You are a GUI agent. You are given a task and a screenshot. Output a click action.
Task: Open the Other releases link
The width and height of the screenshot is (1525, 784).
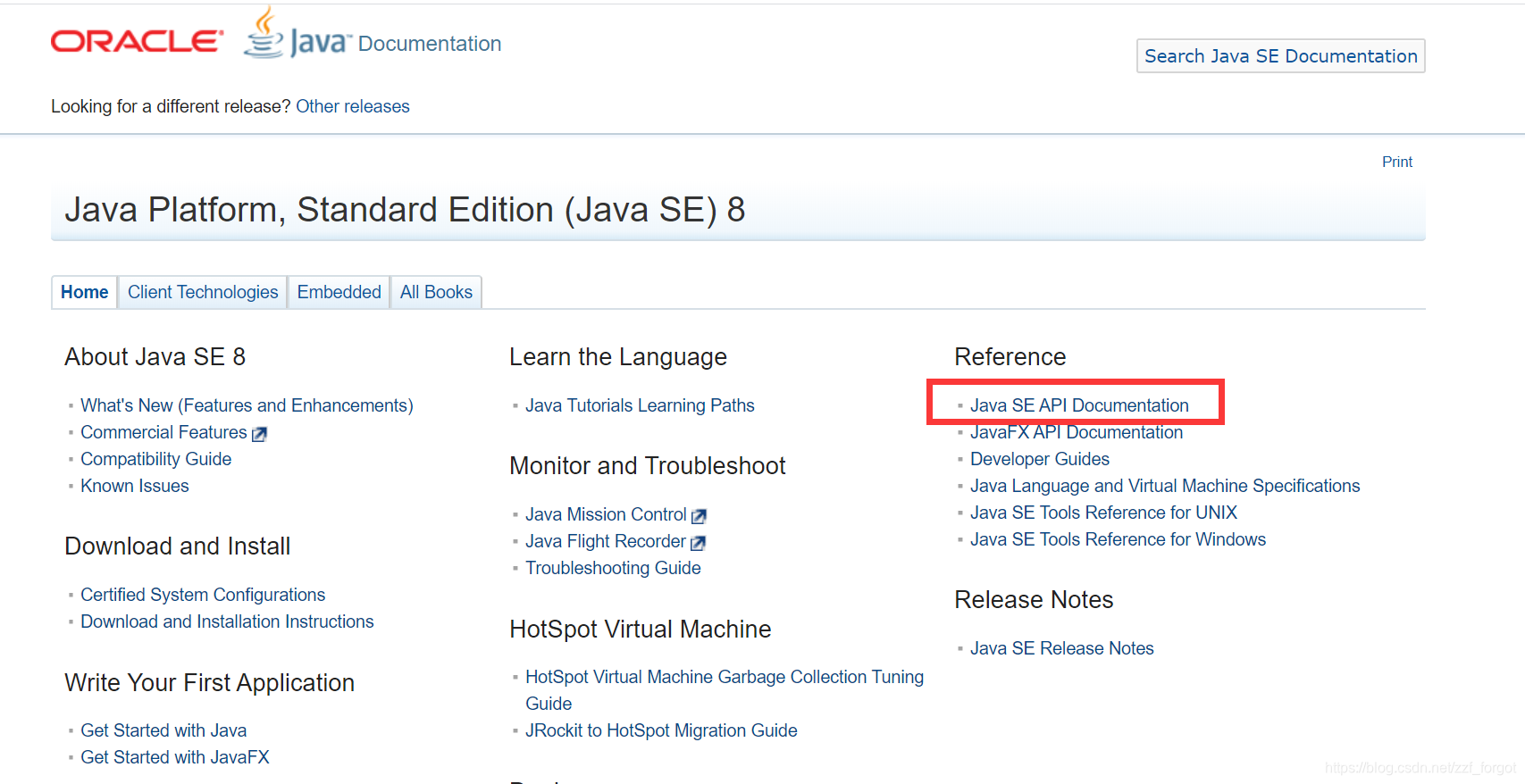353,106
